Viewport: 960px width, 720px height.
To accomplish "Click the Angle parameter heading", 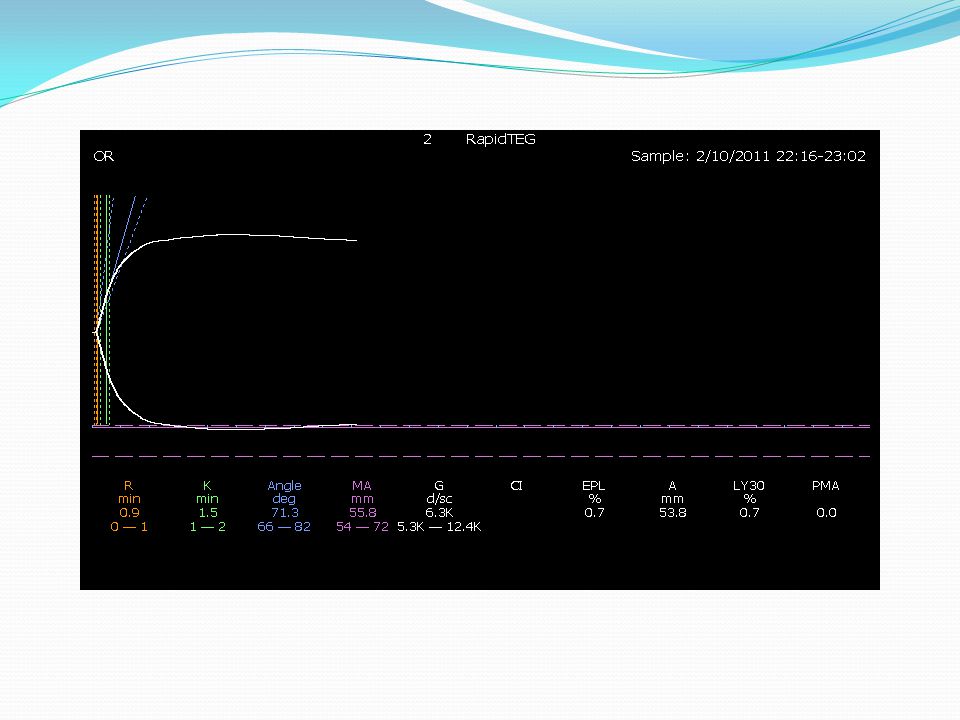I will [x=284, y=486].
